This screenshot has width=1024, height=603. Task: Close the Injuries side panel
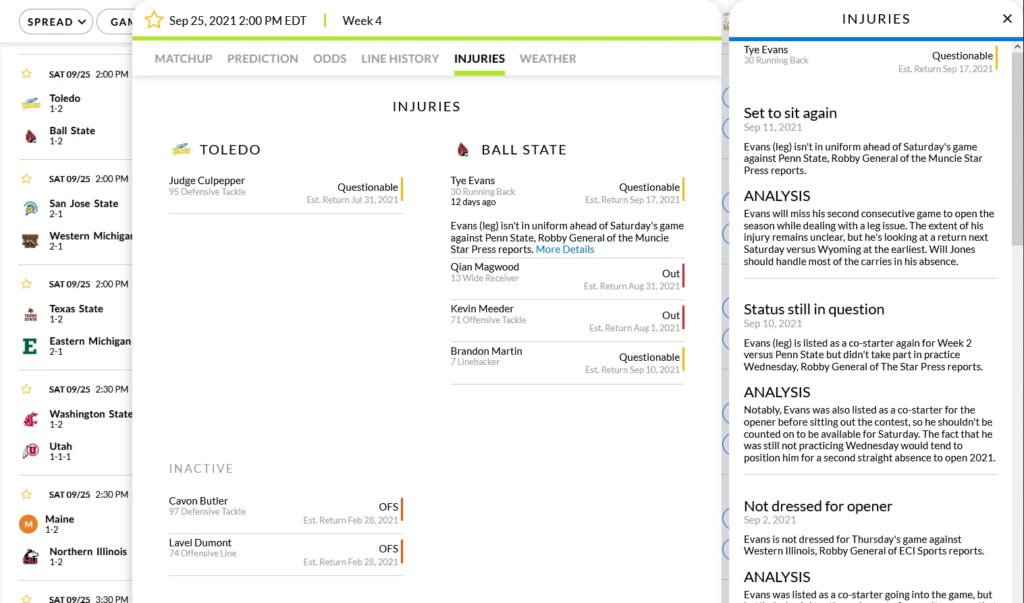1007,19
